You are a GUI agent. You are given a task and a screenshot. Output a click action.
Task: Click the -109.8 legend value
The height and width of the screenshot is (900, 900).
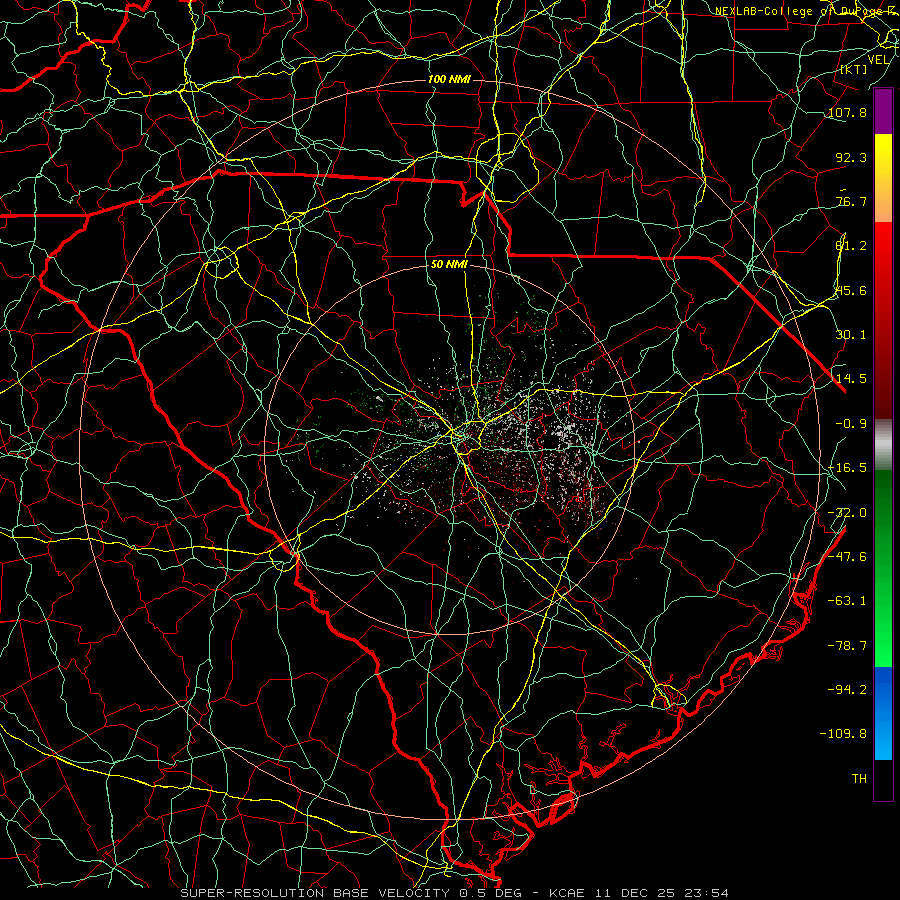[x=844, y=733]
